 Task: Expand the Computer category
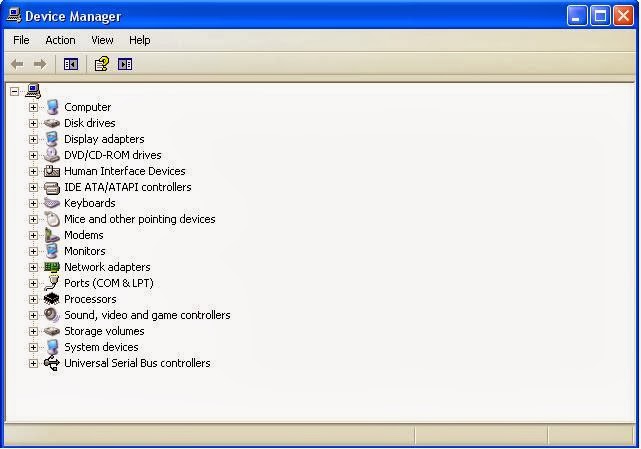[33, 107]
